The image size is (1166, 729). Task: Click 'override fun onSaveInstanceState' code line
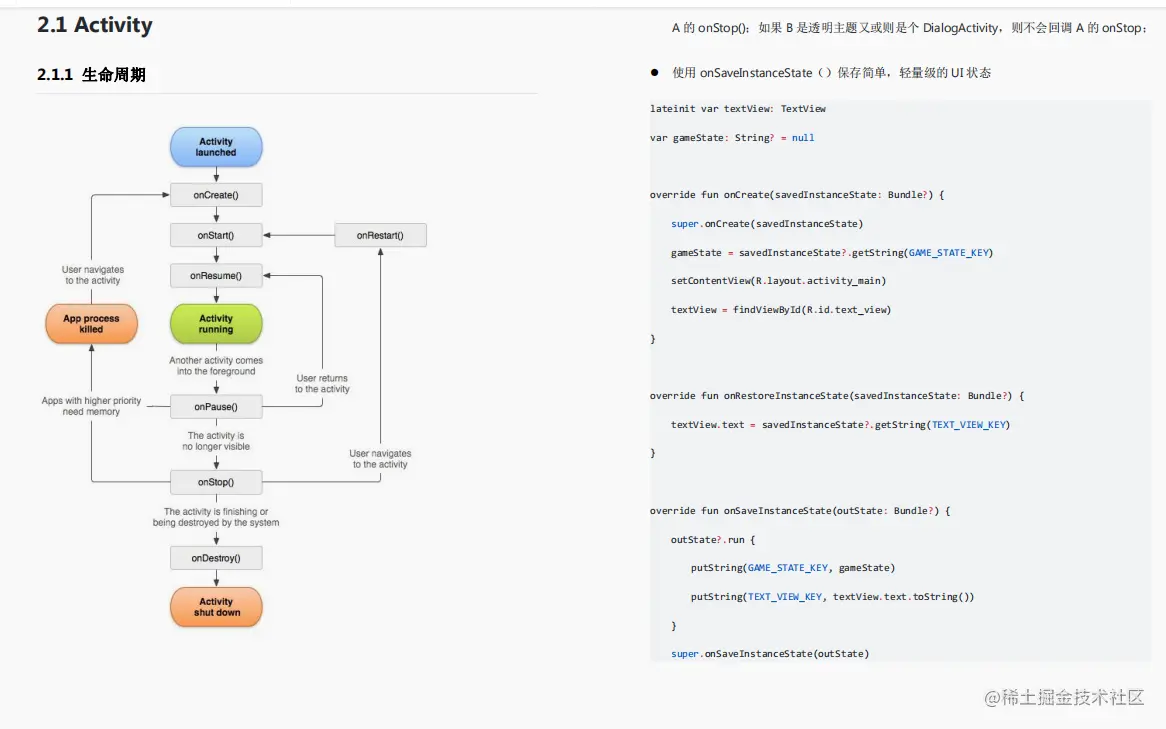pyautogui.click(x=800, y=511)
